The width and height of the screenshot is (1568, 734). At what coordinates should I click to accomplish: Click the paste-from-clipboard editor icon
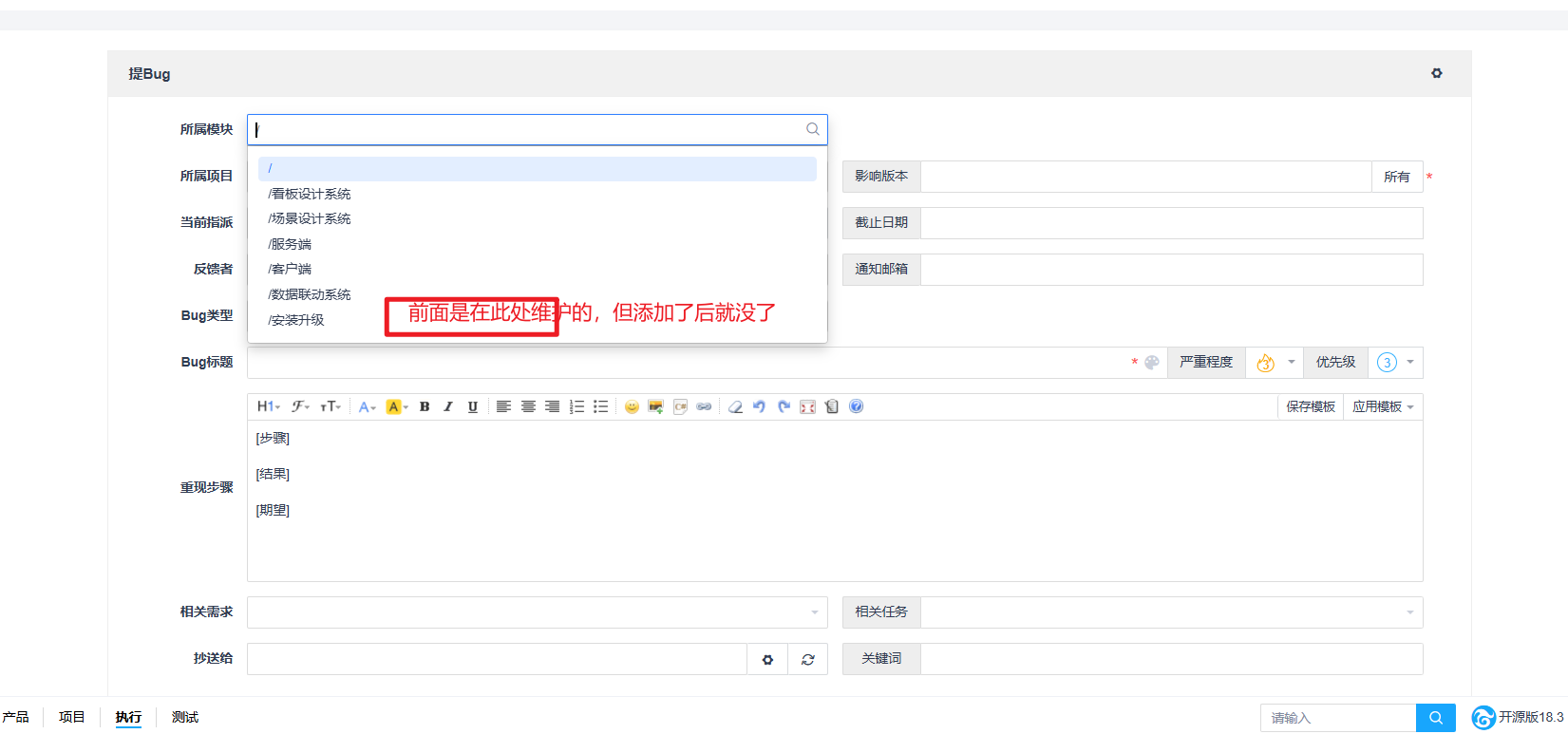click(832, 406)
